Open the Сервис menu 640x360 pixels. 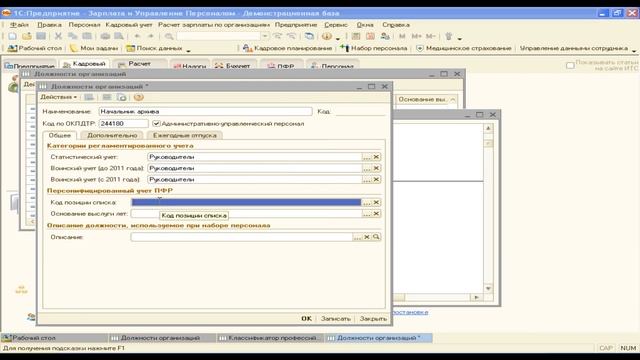point(336,25)
